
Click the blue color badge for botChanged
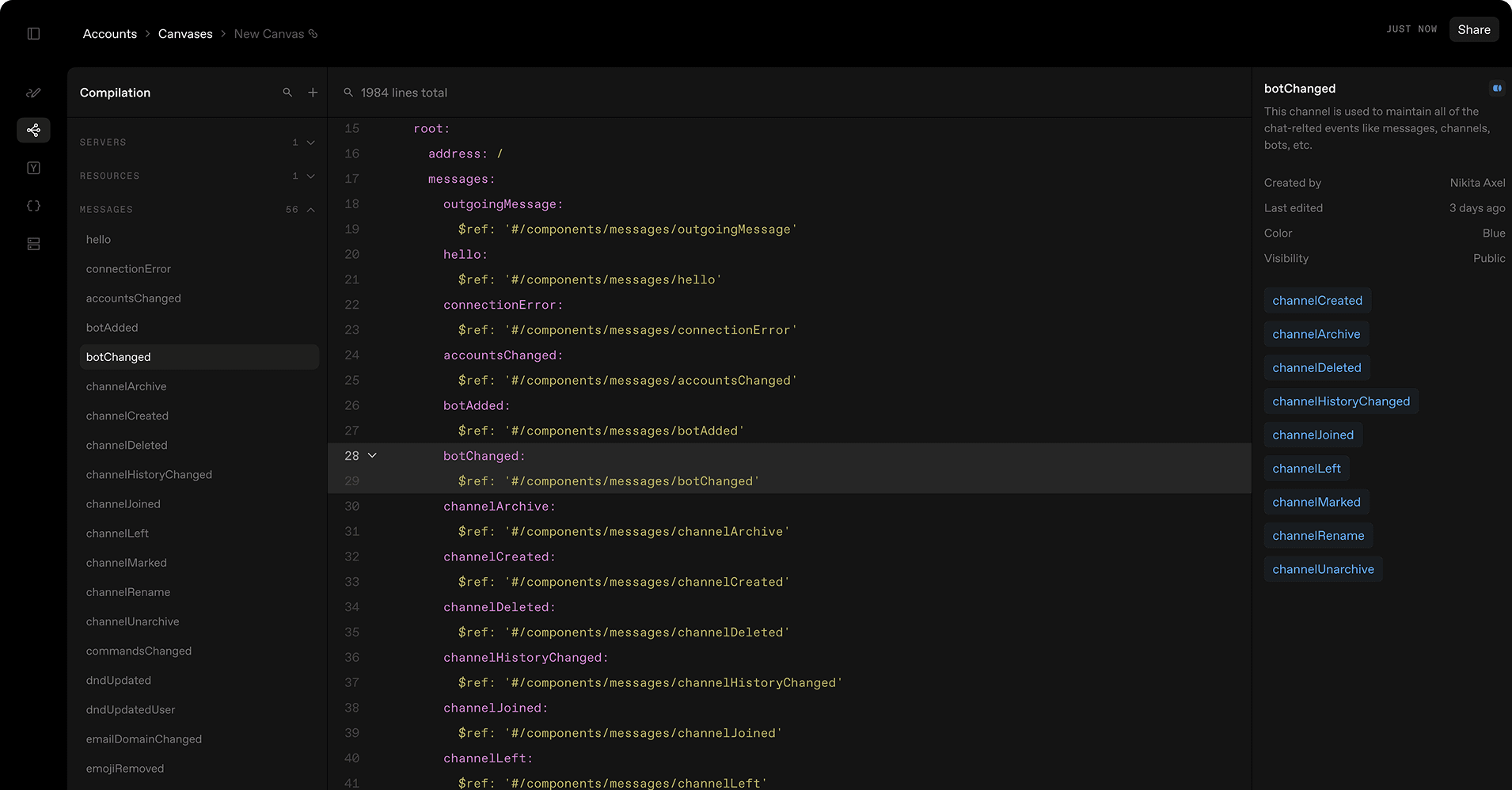coord(1496,89)
